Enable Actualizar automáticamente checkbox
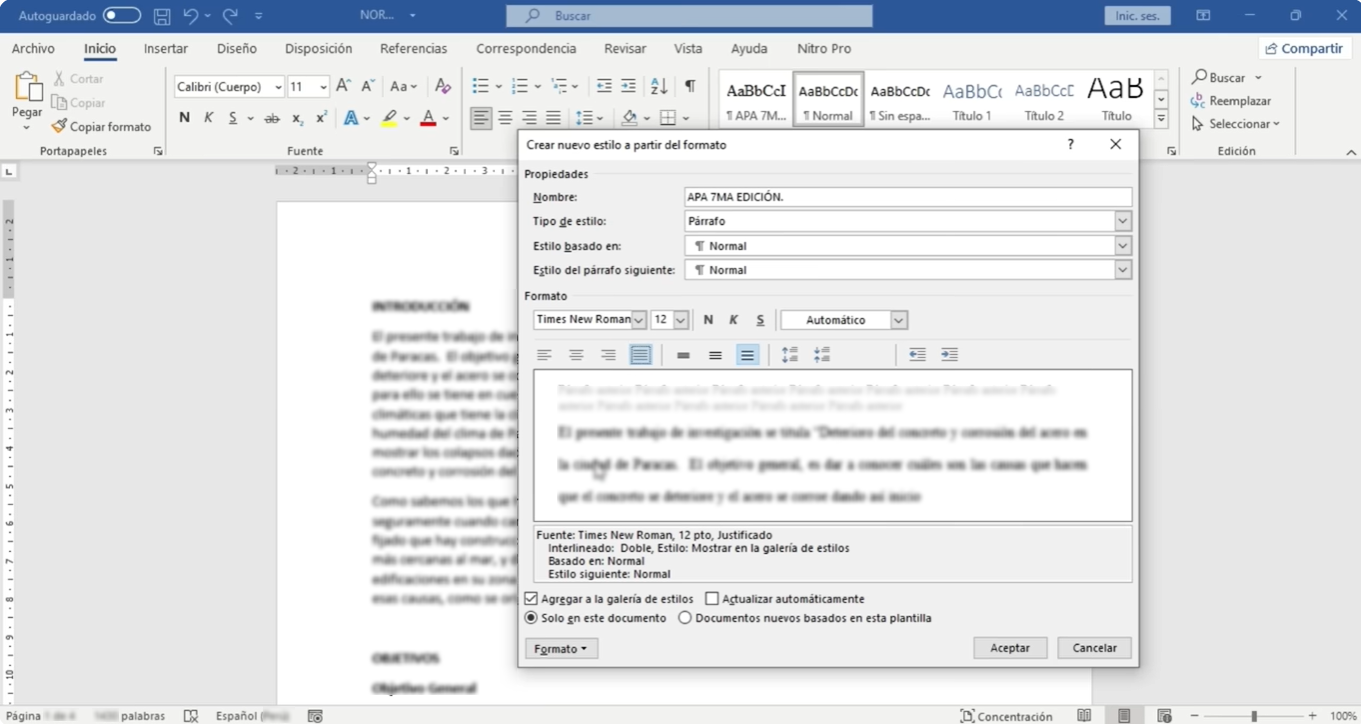 (713, 598)
